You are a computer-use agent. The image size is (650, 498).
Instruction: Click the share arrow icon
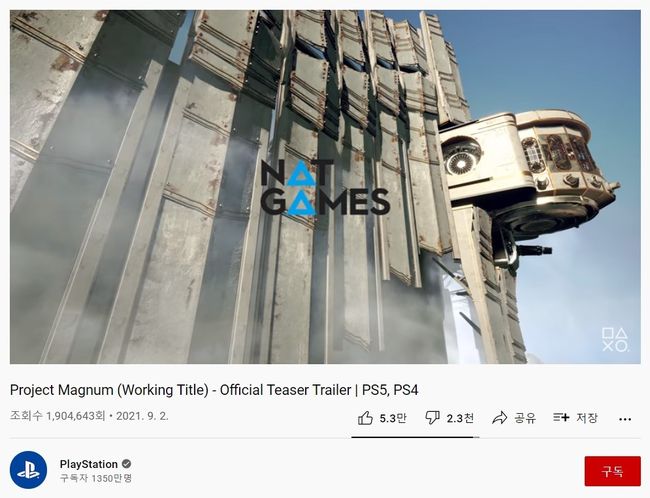pyautogui.click(x=500, y=418)
